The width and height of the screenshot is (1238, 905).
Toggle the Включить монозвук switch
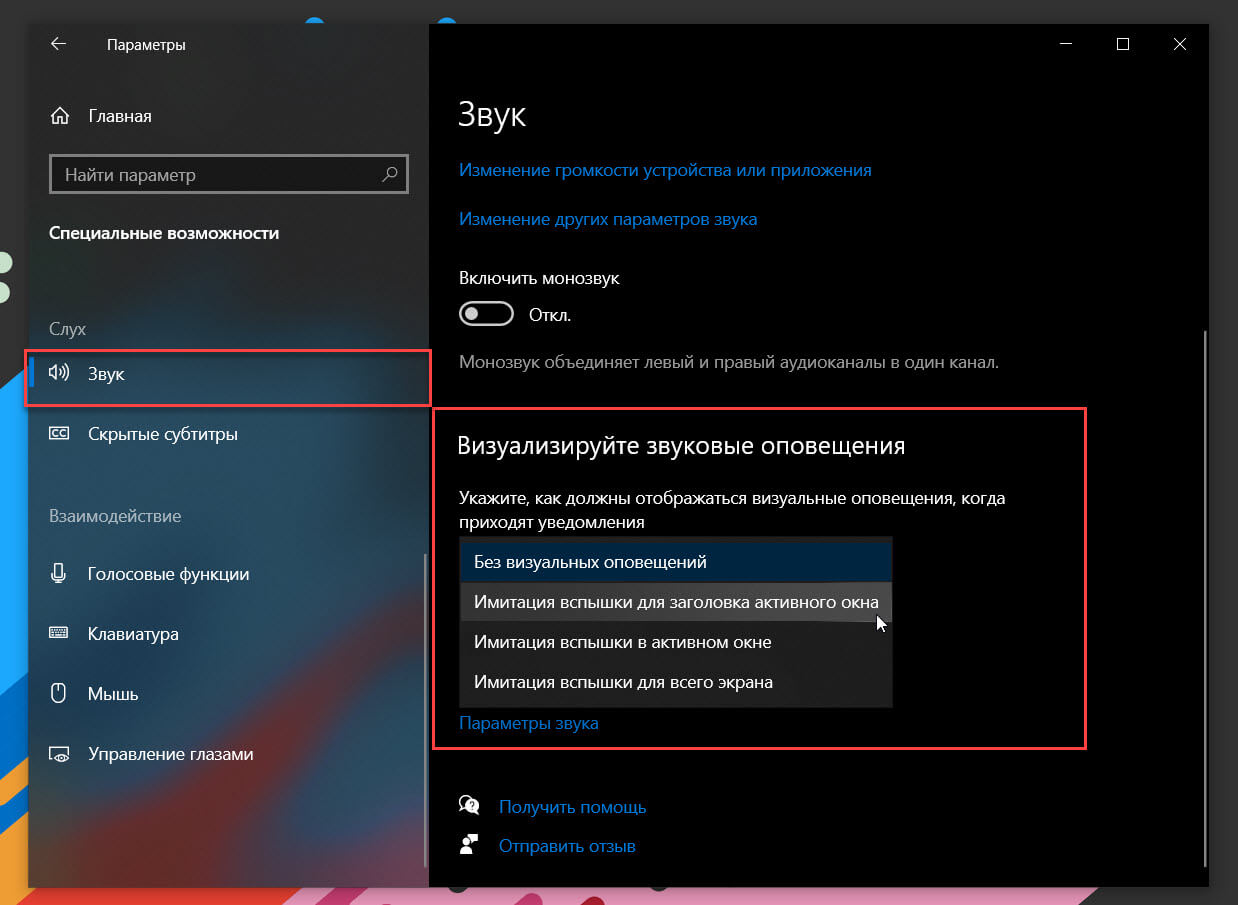pos(486,315)
